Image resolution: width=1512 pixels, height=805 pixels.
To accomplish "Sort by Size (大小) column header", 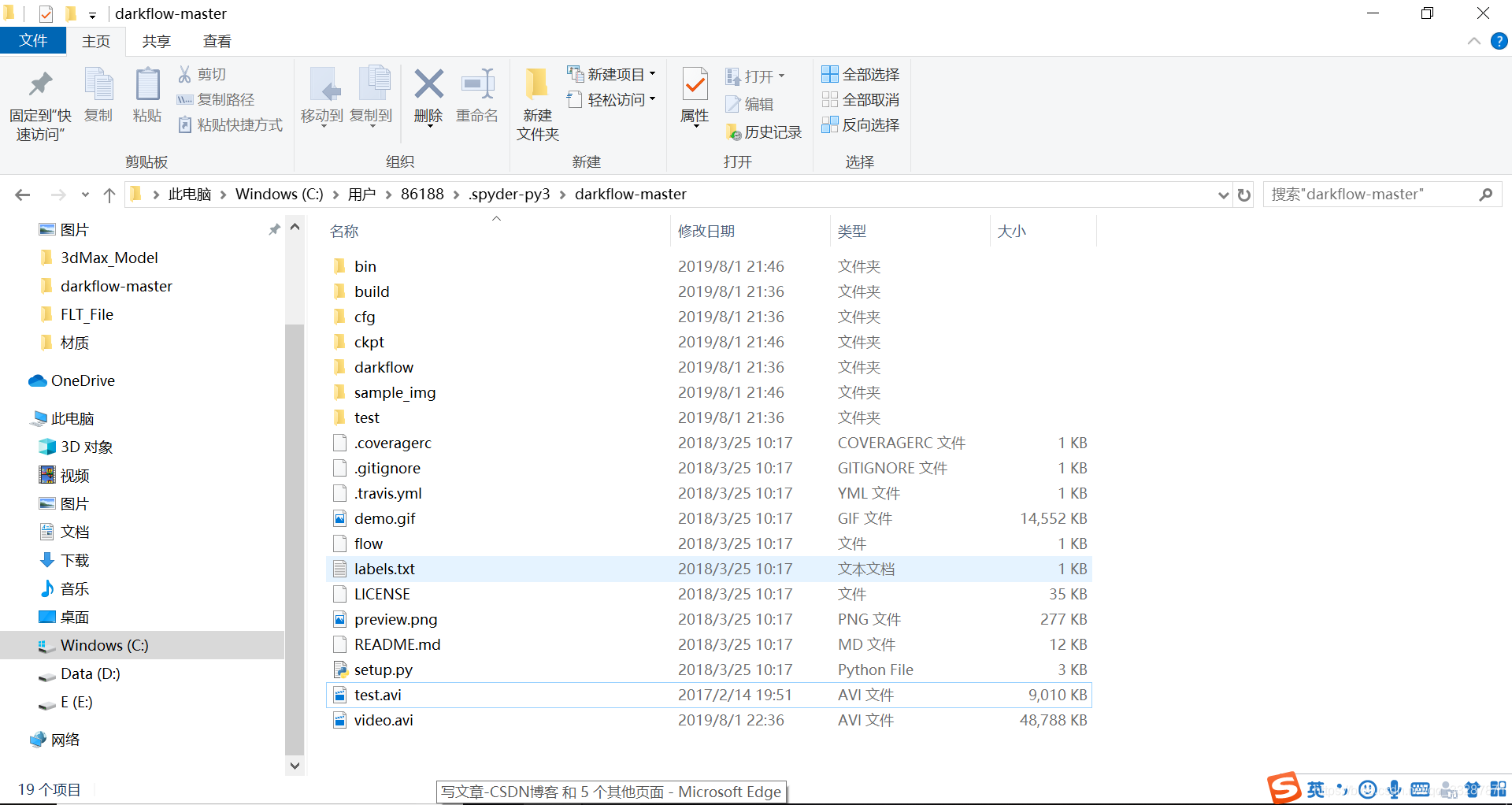I will point(1043,232).
